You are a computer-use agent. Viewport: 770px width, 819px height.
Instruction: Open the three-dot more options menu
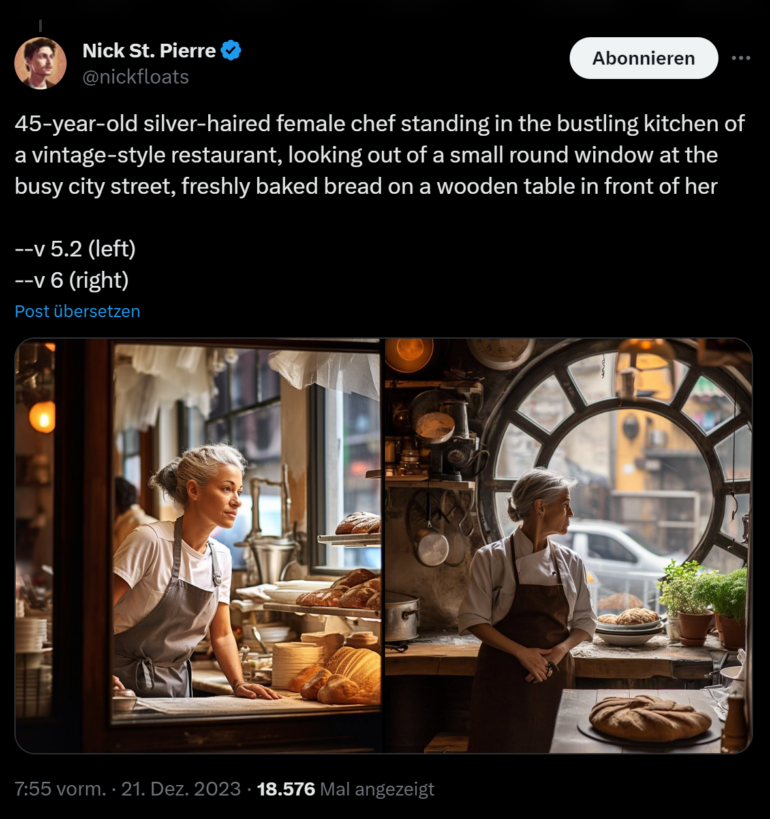tap(740, 58)
